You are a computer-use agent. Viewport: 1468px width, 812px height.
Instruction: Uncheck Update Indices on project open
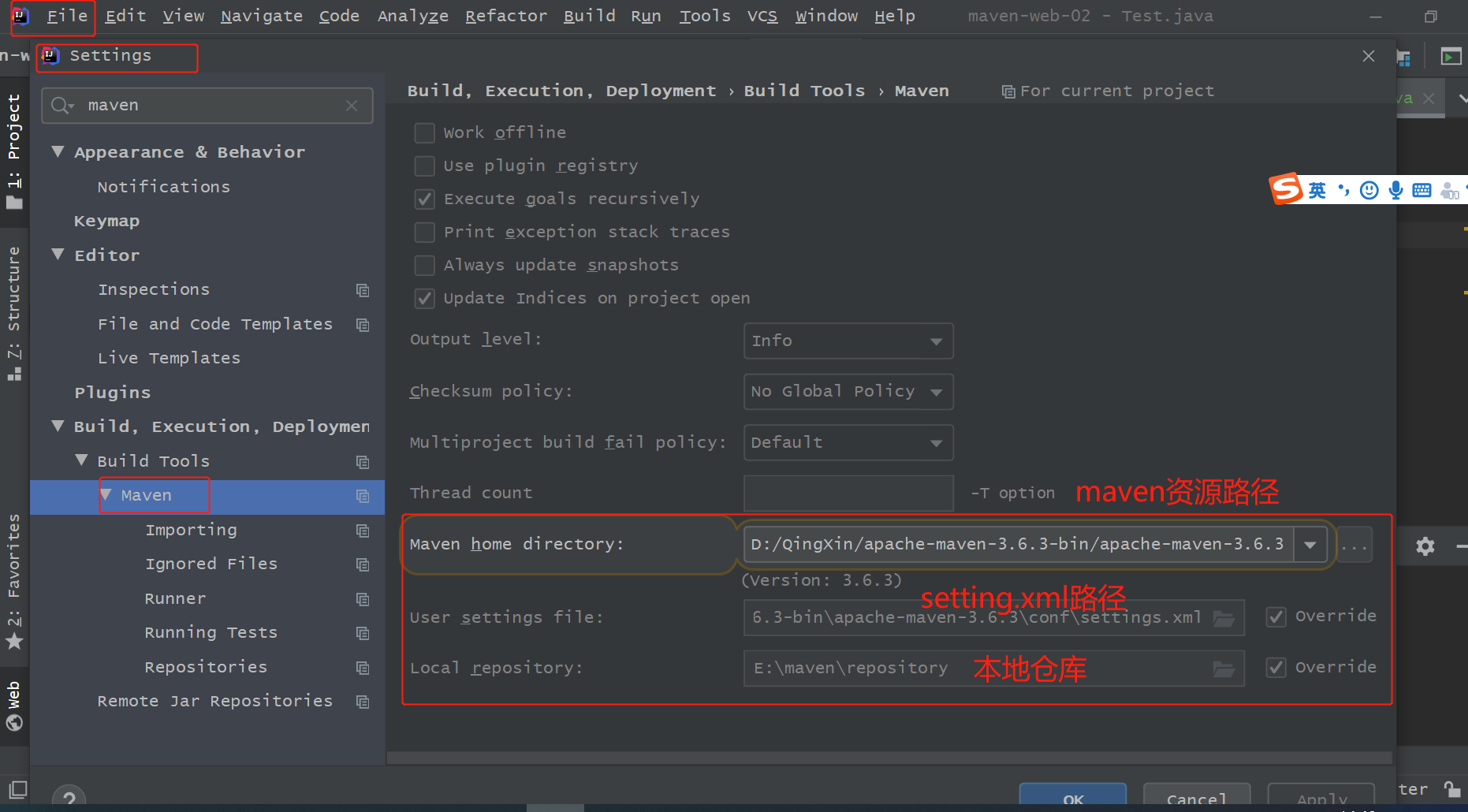click(425, 298)
